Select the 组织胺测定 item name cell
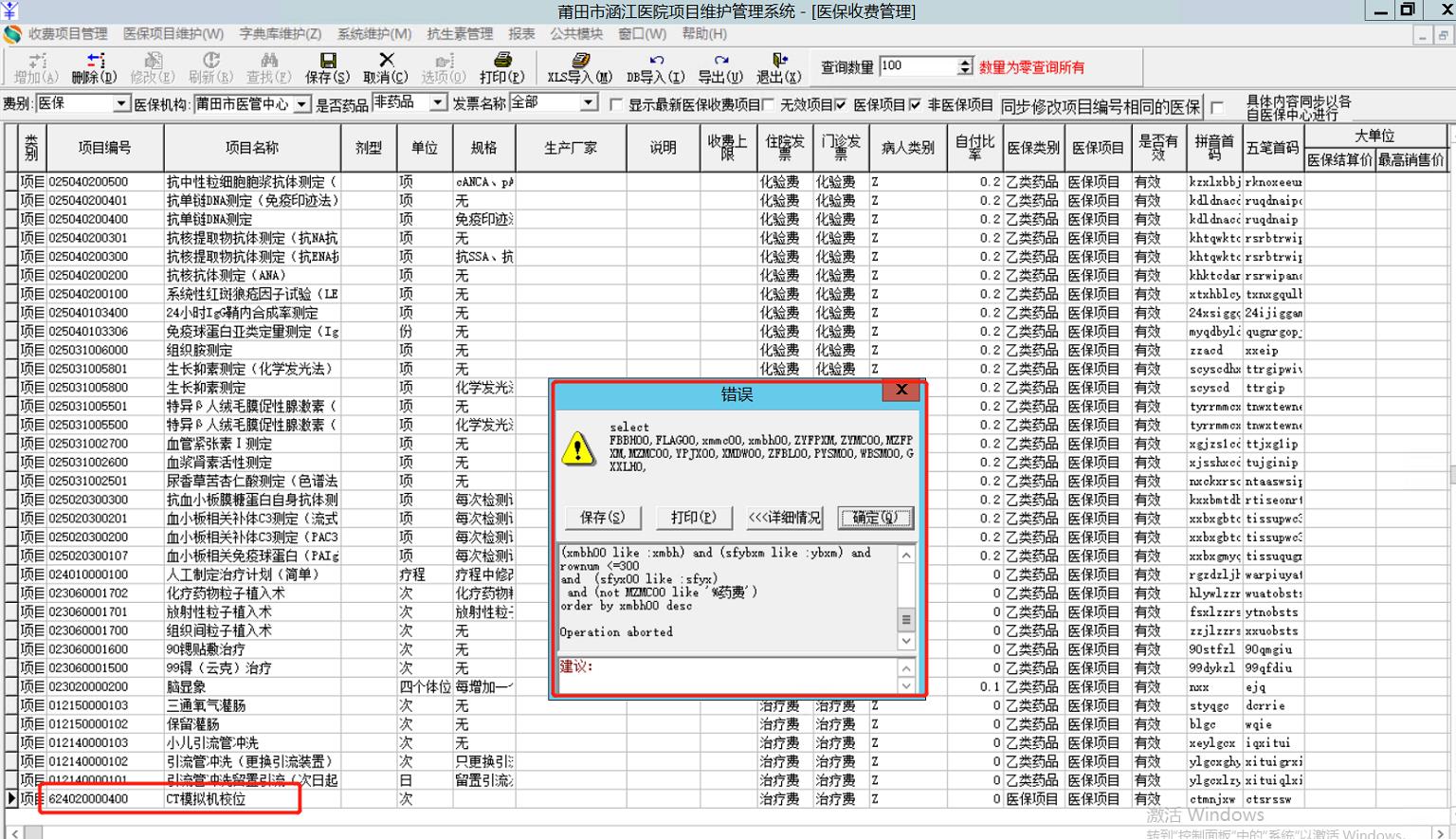1456x839 pixels. point(252,350)
